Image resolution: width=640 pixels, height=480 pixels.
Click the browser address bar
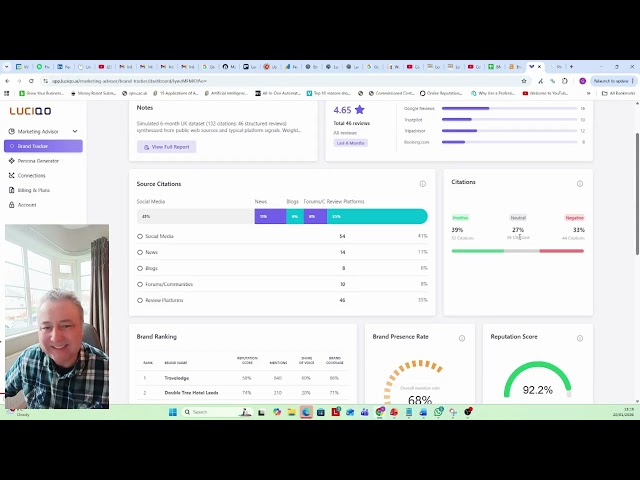282,81
